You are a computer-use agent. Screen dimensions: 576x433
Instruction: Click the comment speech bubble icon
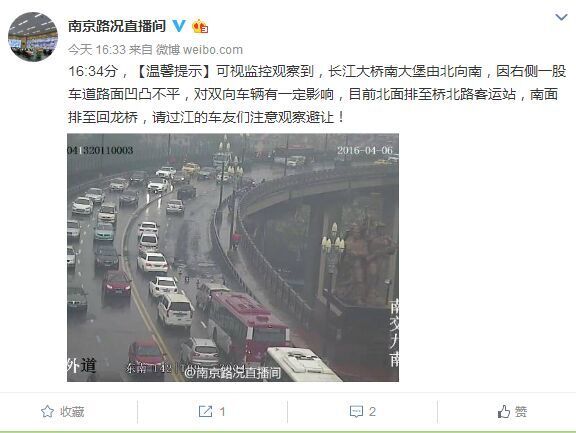356,412
